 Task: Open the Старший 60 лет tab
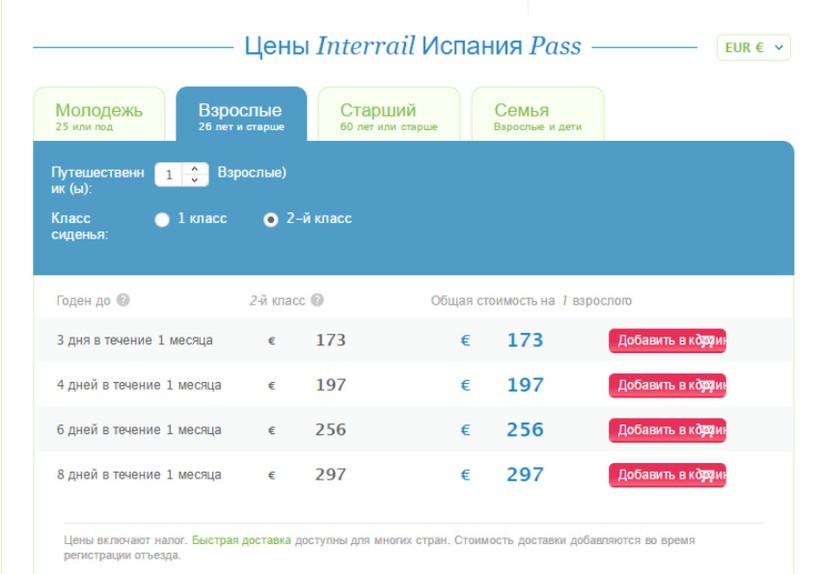click(389, 114)
